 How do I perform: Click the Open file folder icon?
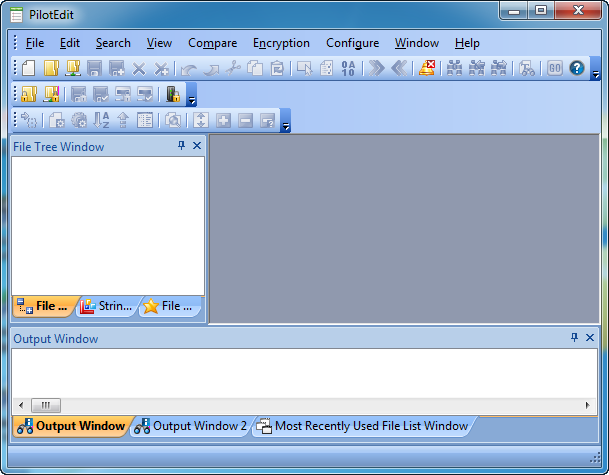pyautogui.click(x=50, y=68)
